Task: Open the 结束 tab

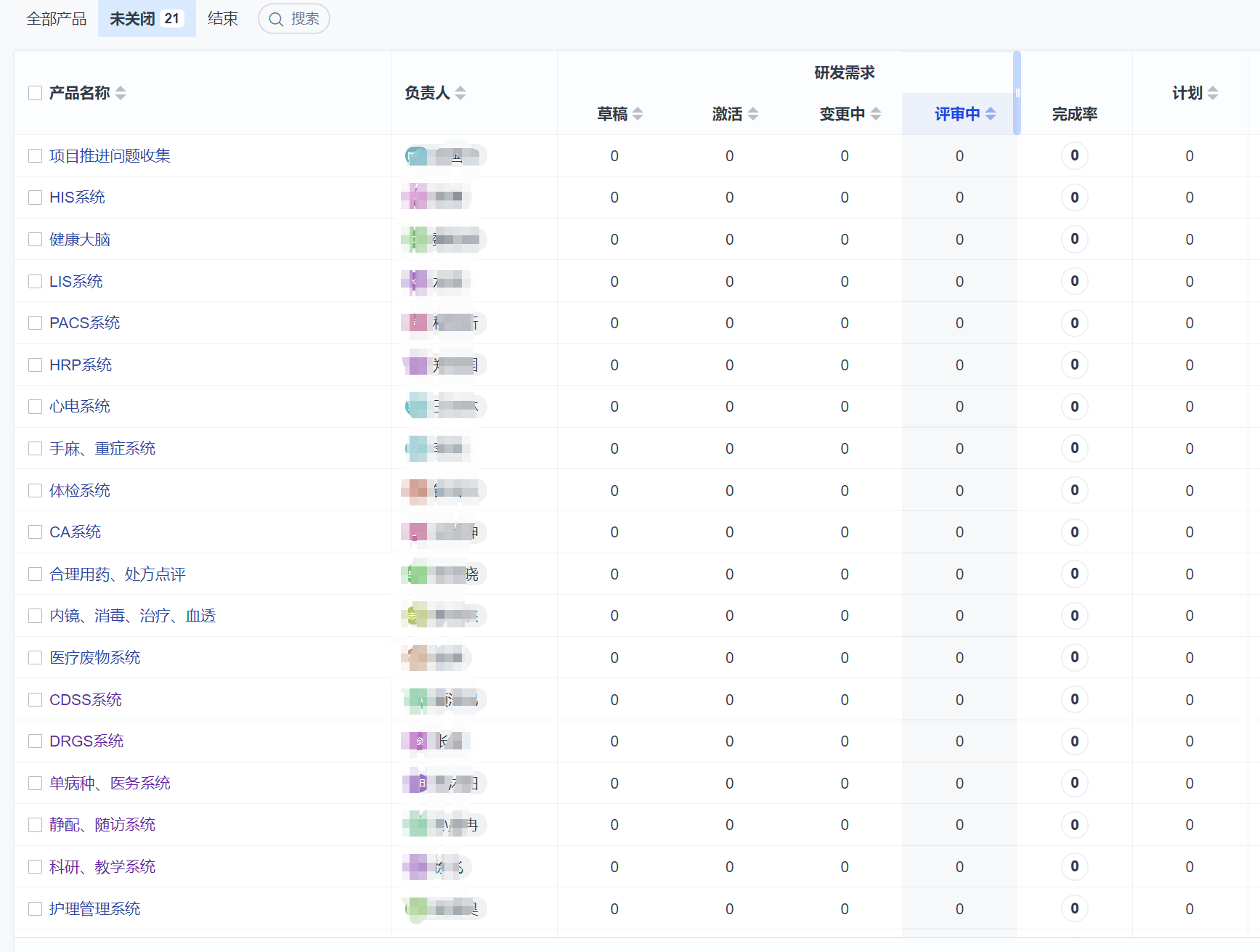Action: (222, 19)
